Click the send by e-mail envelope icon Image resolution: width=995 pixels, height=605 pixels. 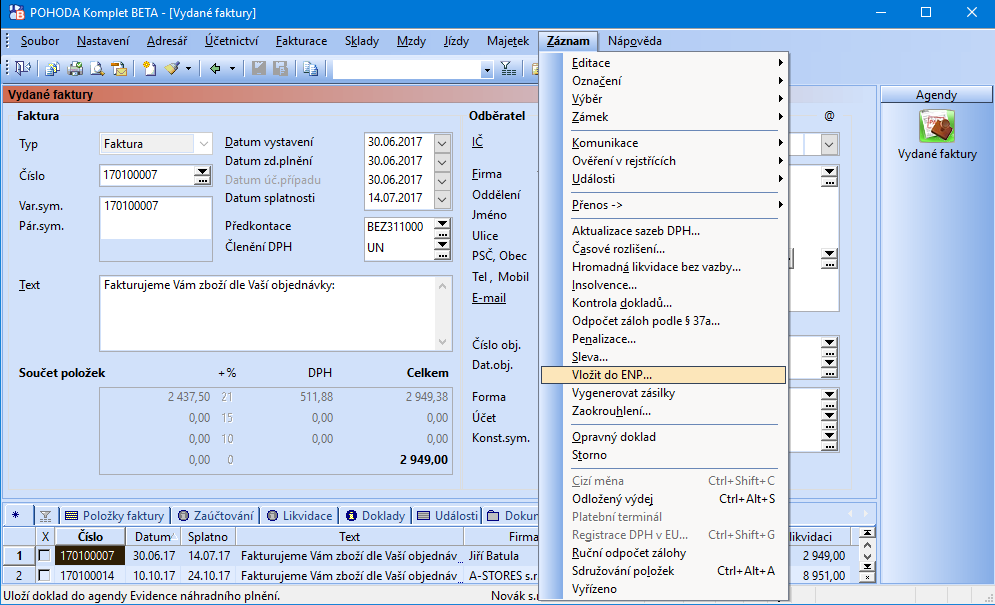(119, 68)
